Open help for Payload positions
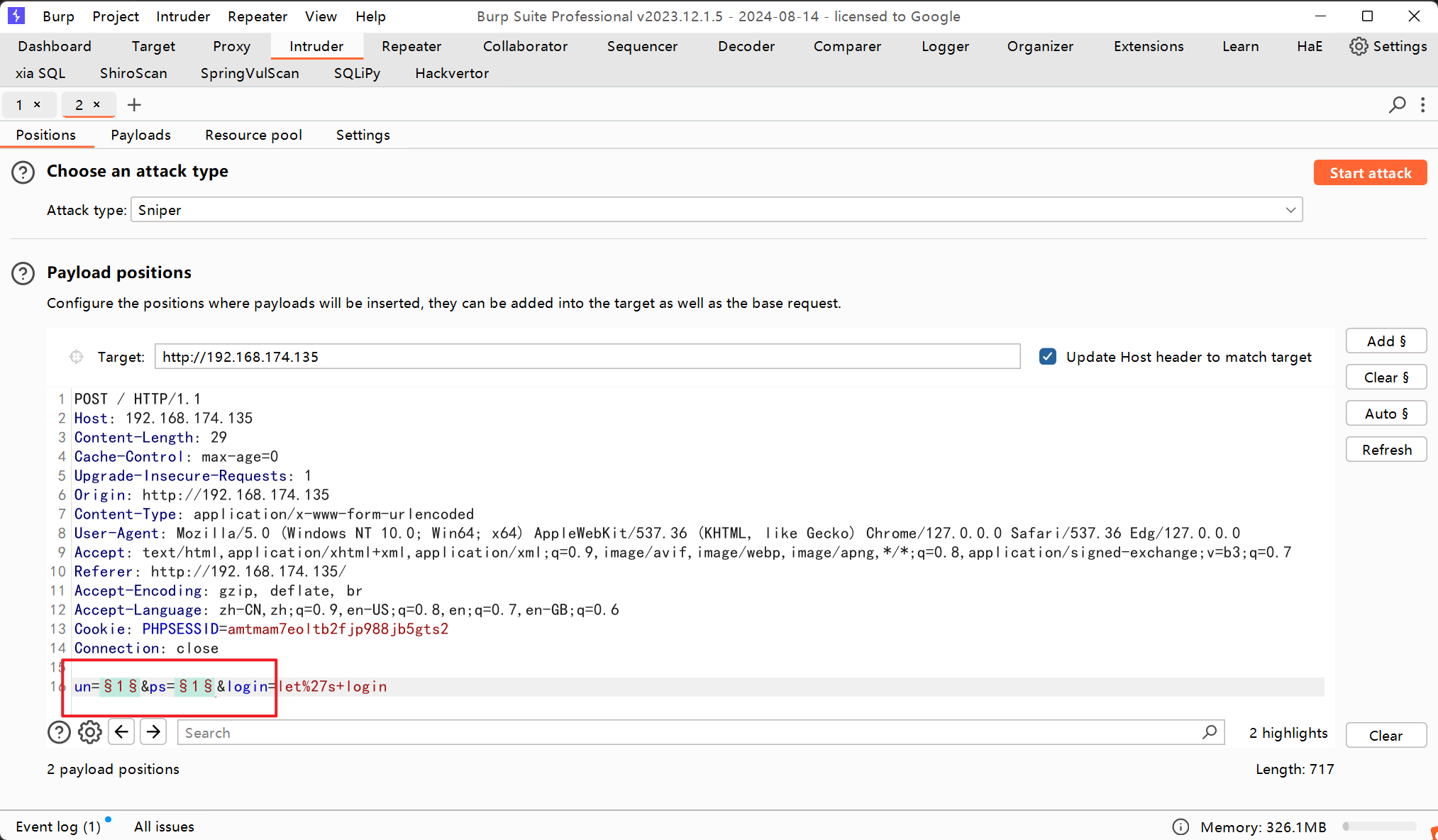Image resolution: width=1438 pixels, height=840 pixels. click(23, 273)
